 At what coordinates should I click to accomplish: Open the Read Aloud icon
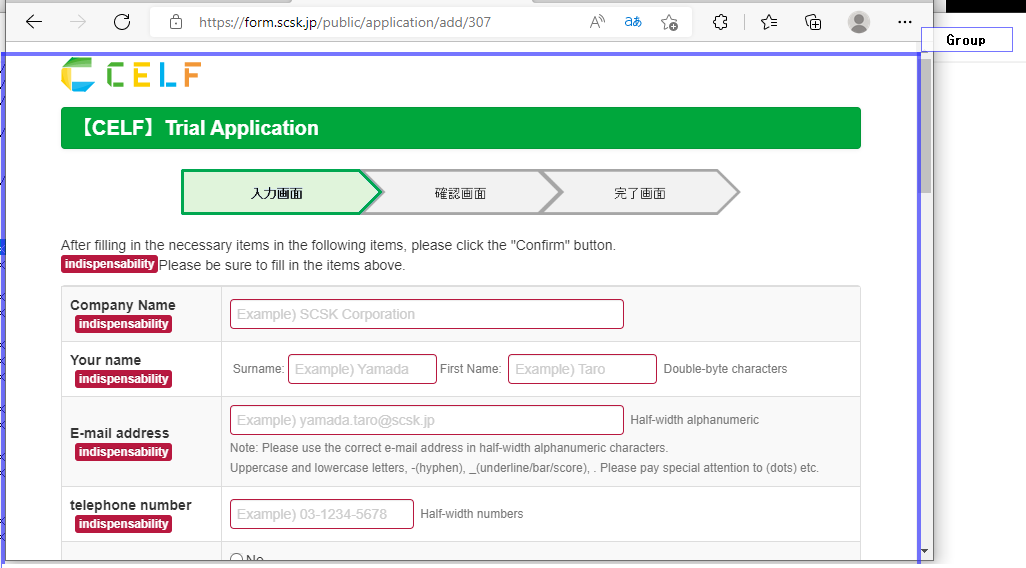597,22
